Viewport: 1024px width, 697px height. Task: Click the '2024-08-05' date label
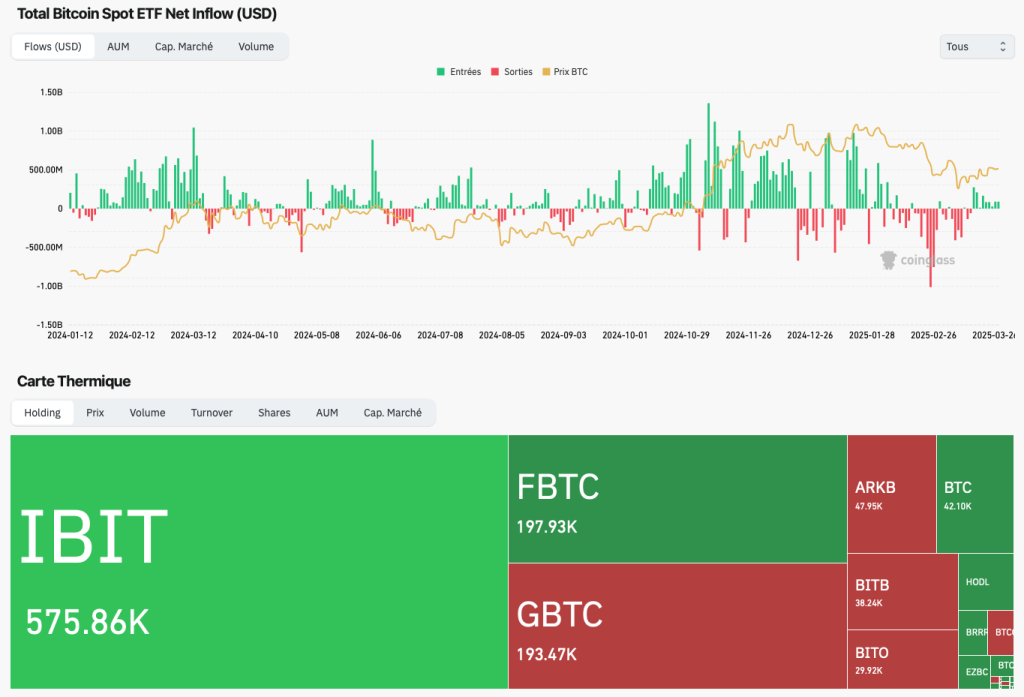coord(502,335)
